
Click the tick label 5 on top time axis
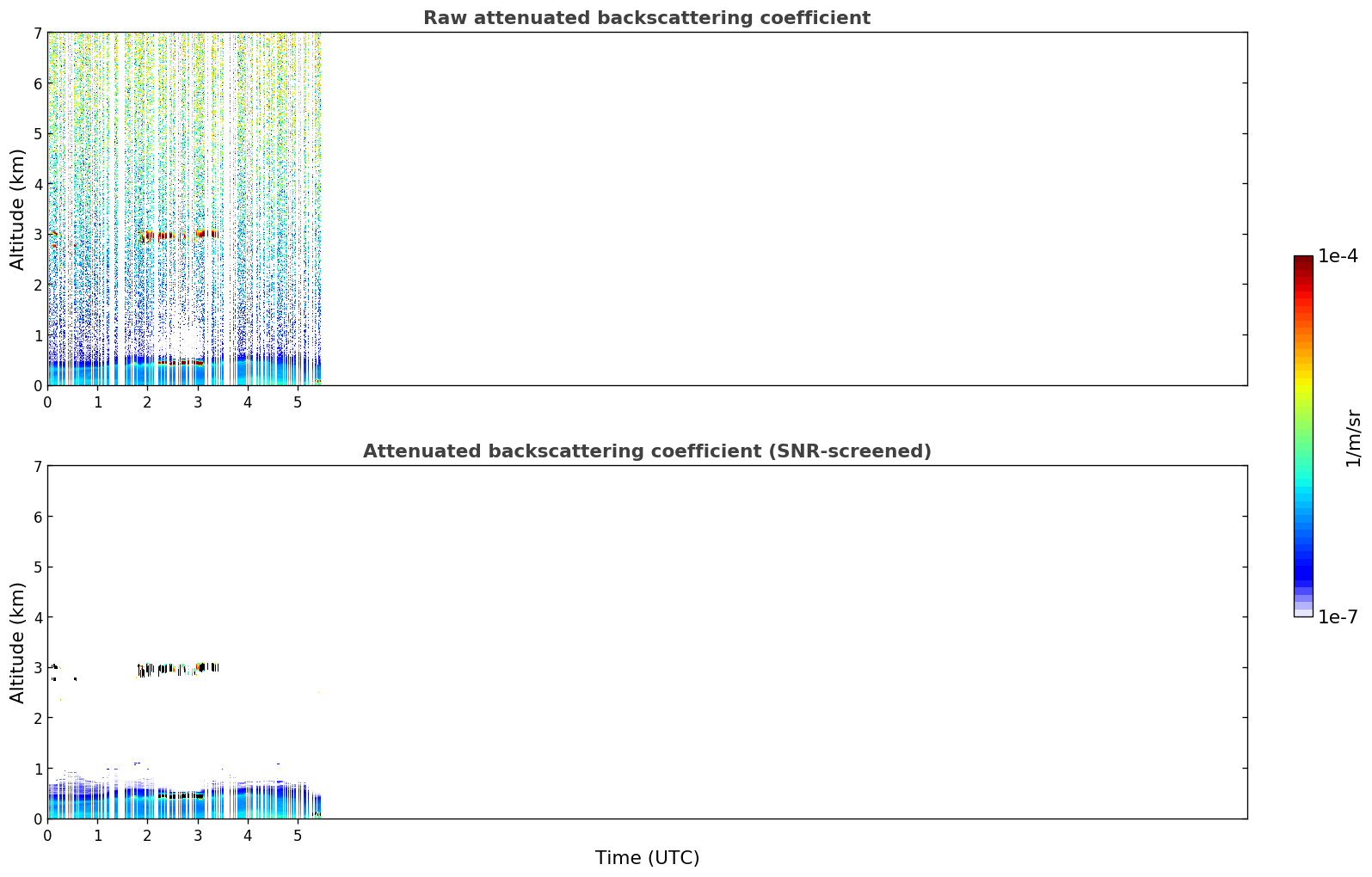298,402
